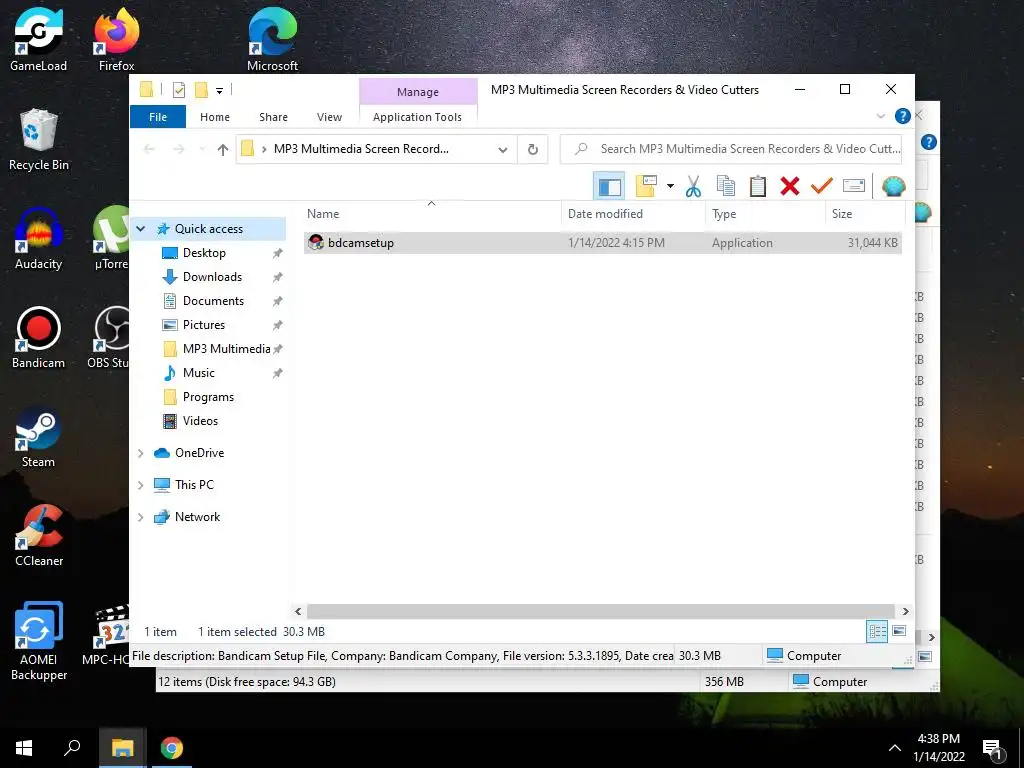Open Downloads in the navigation pane
This screenshot has width=1024, height=768.
(x=212, y=277)
